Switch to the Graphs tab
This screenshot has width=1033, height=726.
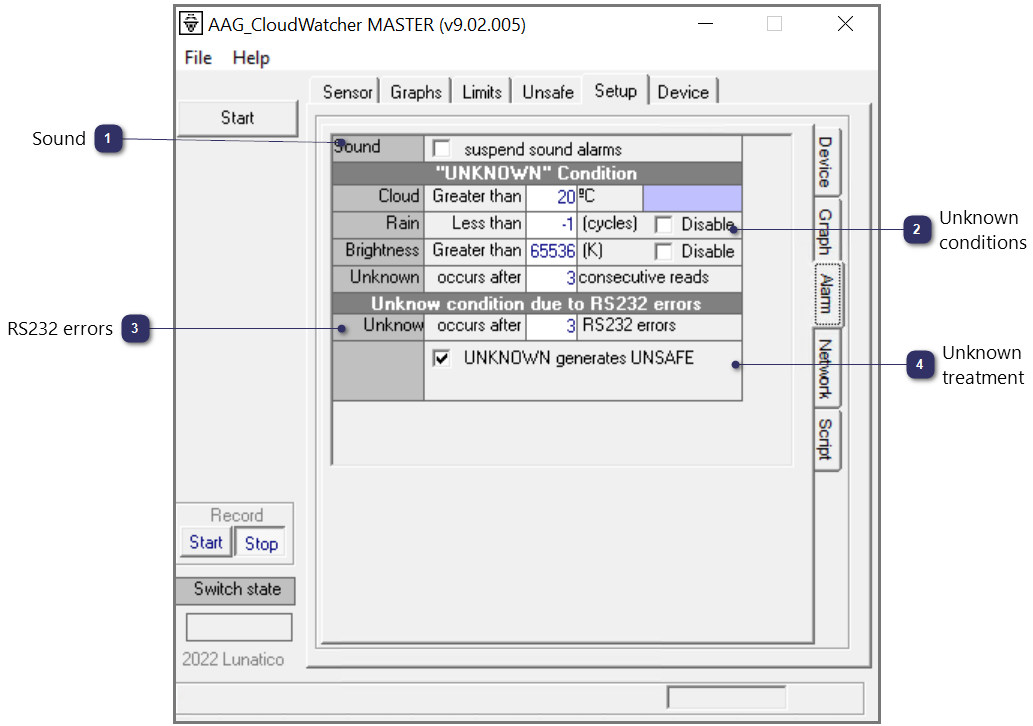tap(416, 92)
